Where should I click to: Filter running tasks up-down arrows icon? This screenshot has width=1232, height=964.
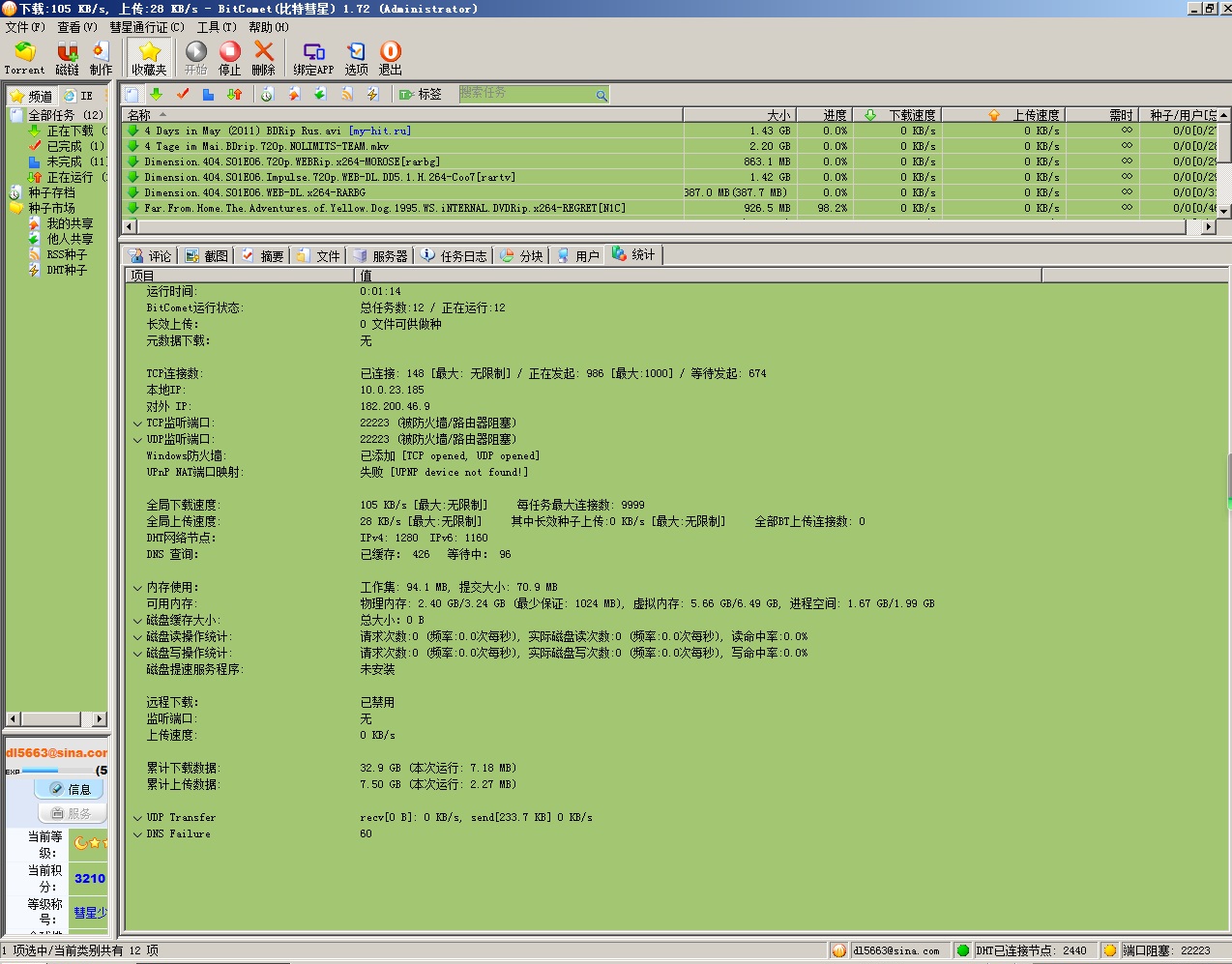point(234,94)
